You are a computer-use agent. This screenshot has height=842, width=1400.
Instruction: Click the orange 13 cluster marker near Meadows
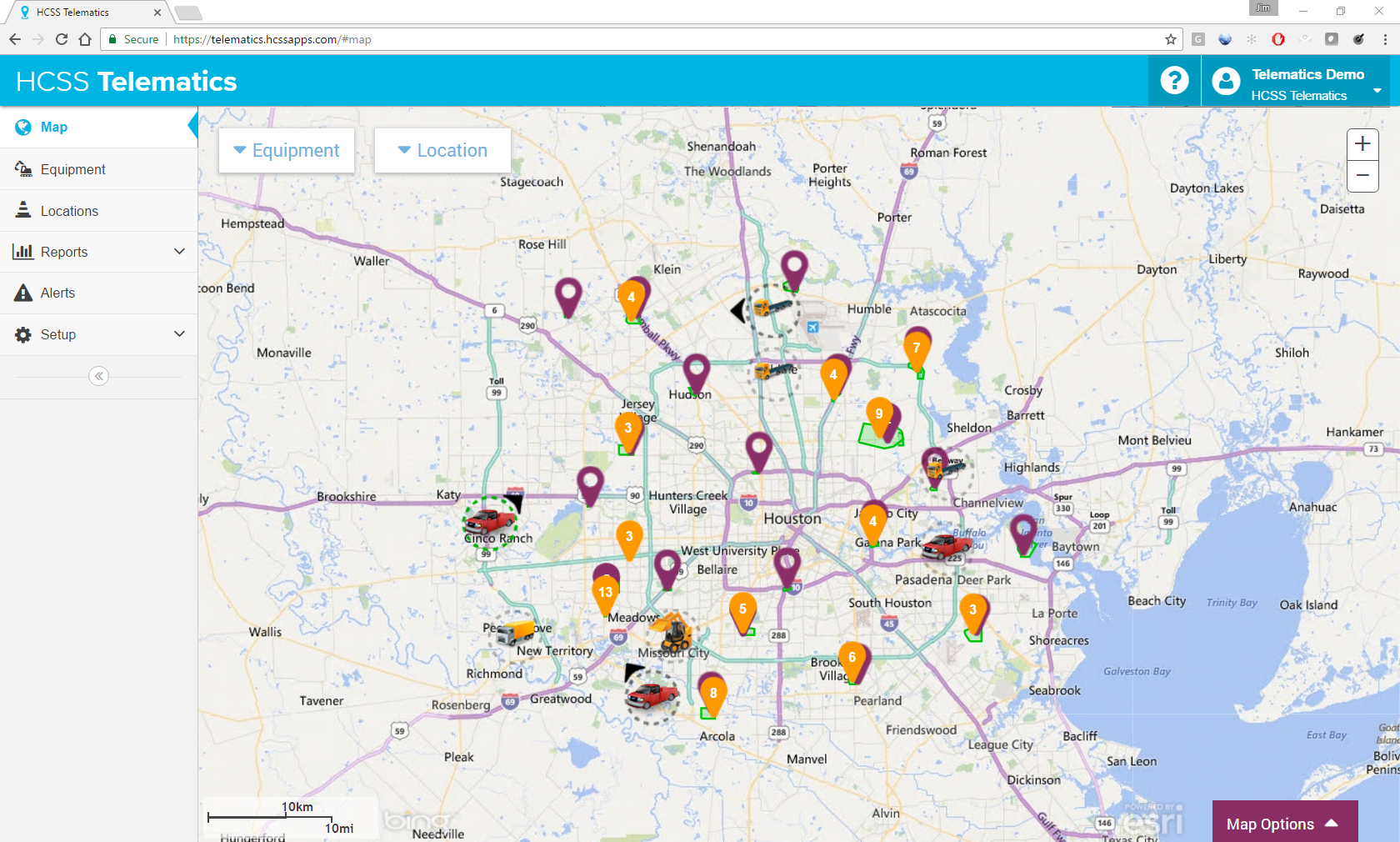pyautogui.click(x=606, y=592)
